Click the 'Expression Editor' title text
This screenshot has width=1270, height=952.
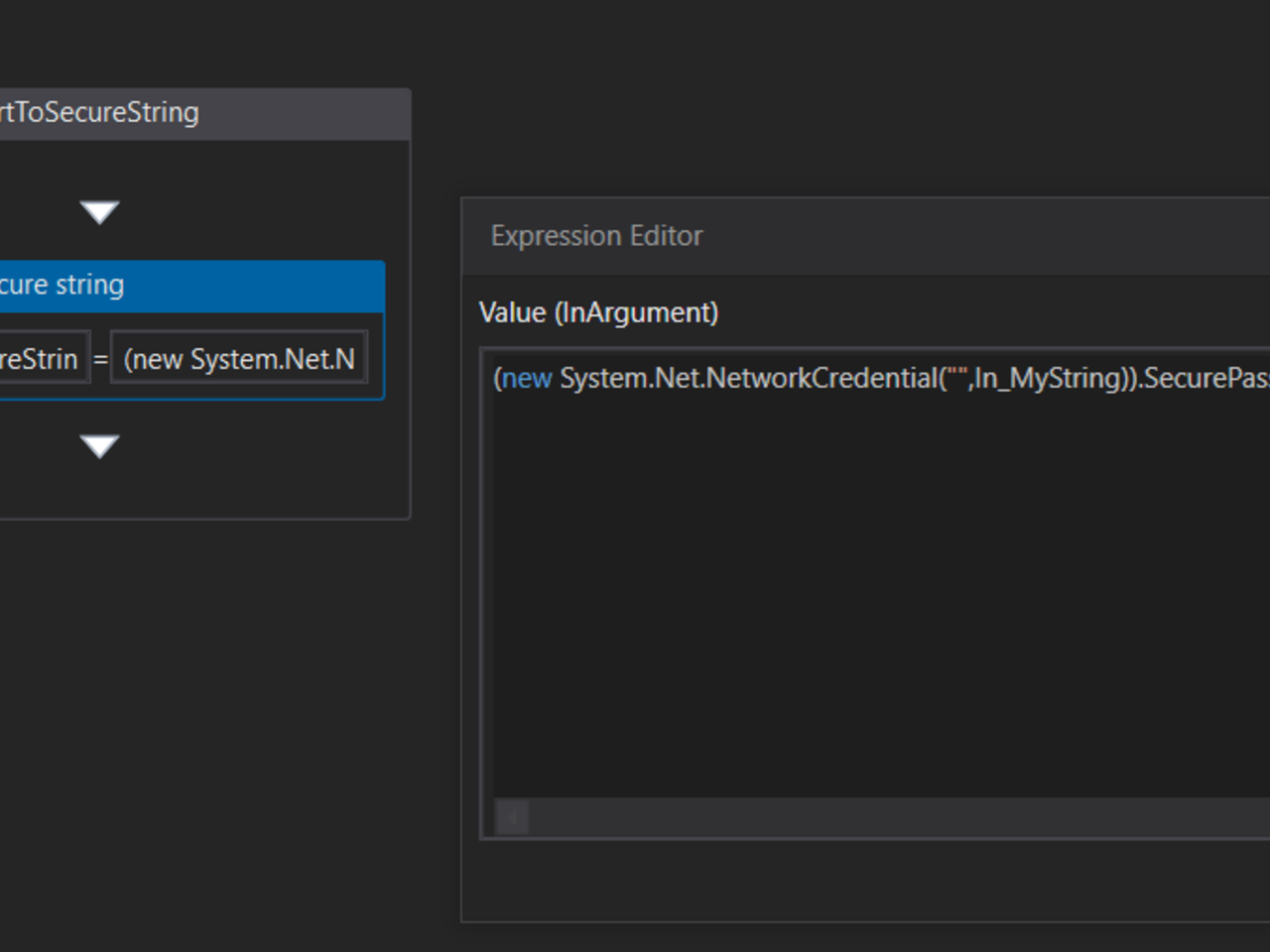(596, 236)
